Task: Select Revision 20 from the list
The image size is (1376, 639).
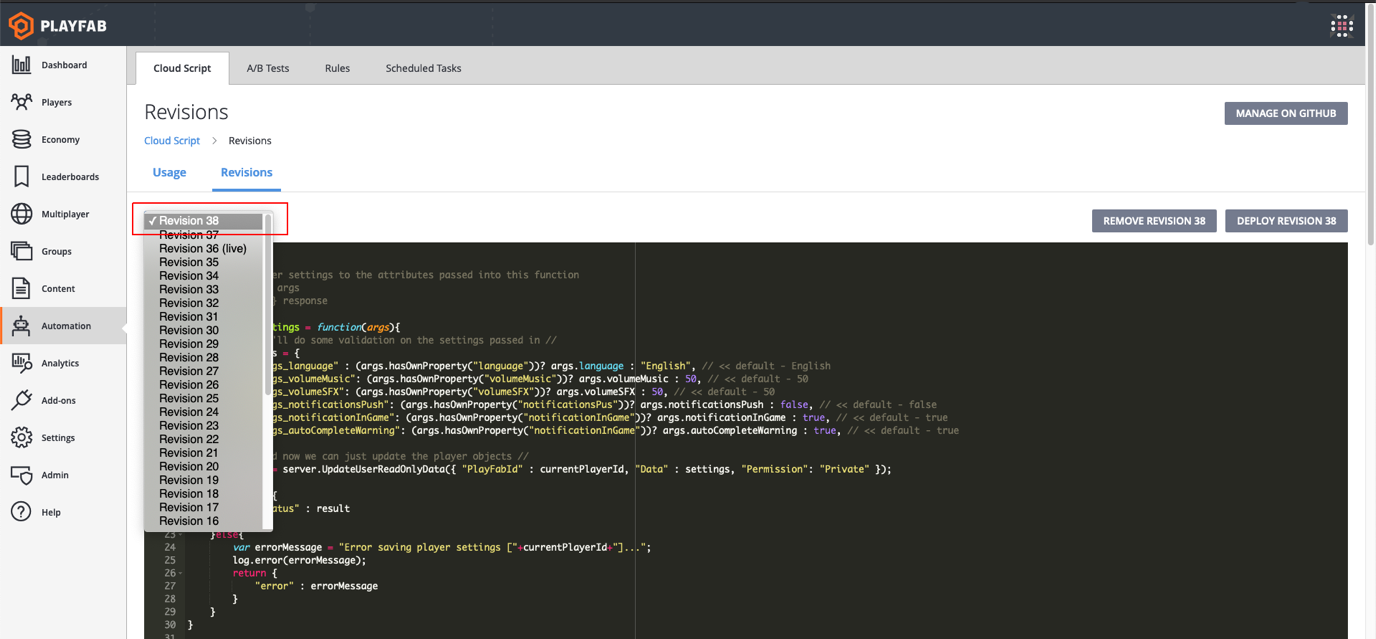Action: (203, 466)
